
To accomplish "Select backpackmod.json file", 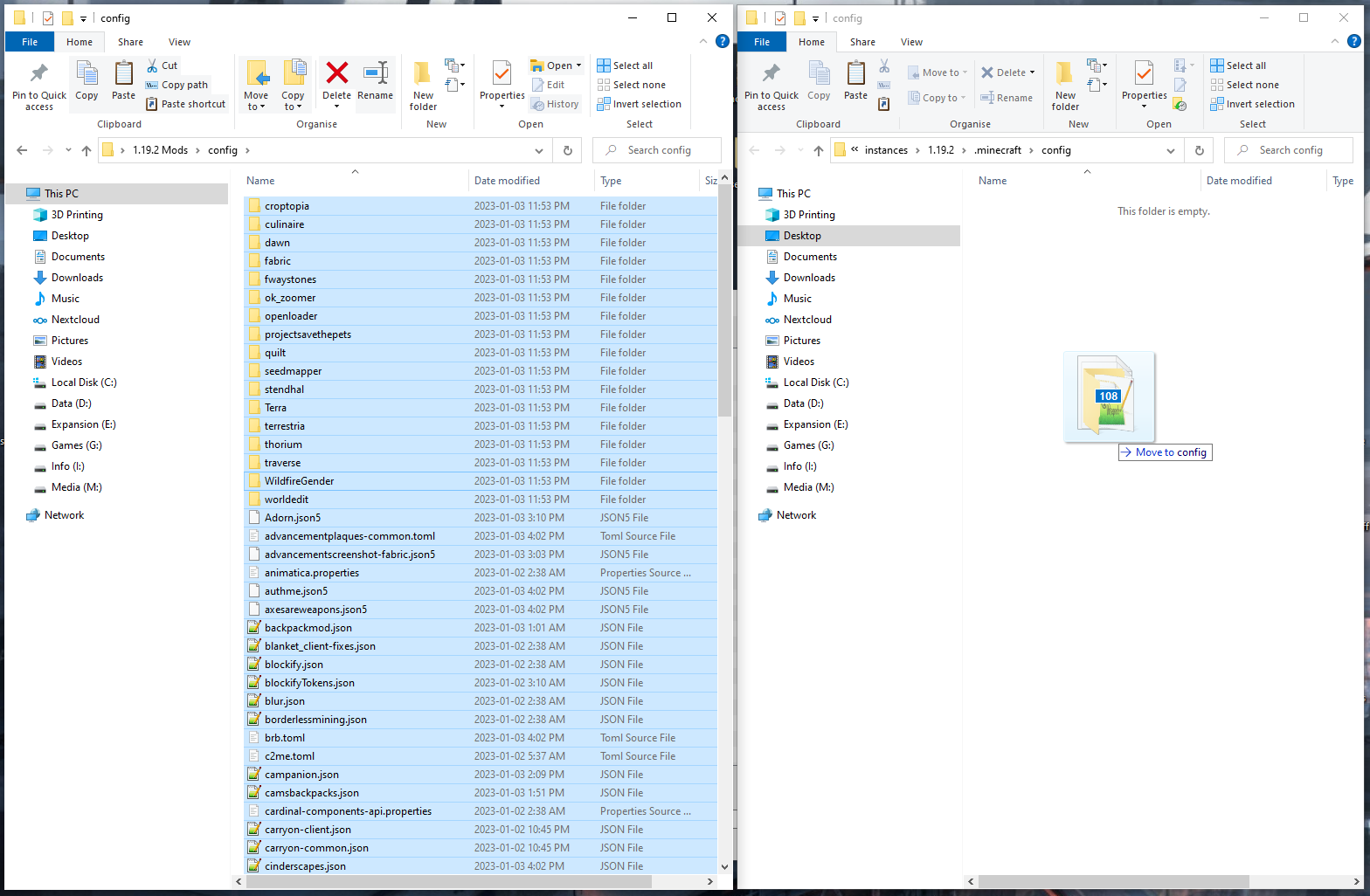I will (x=481, y=628).
